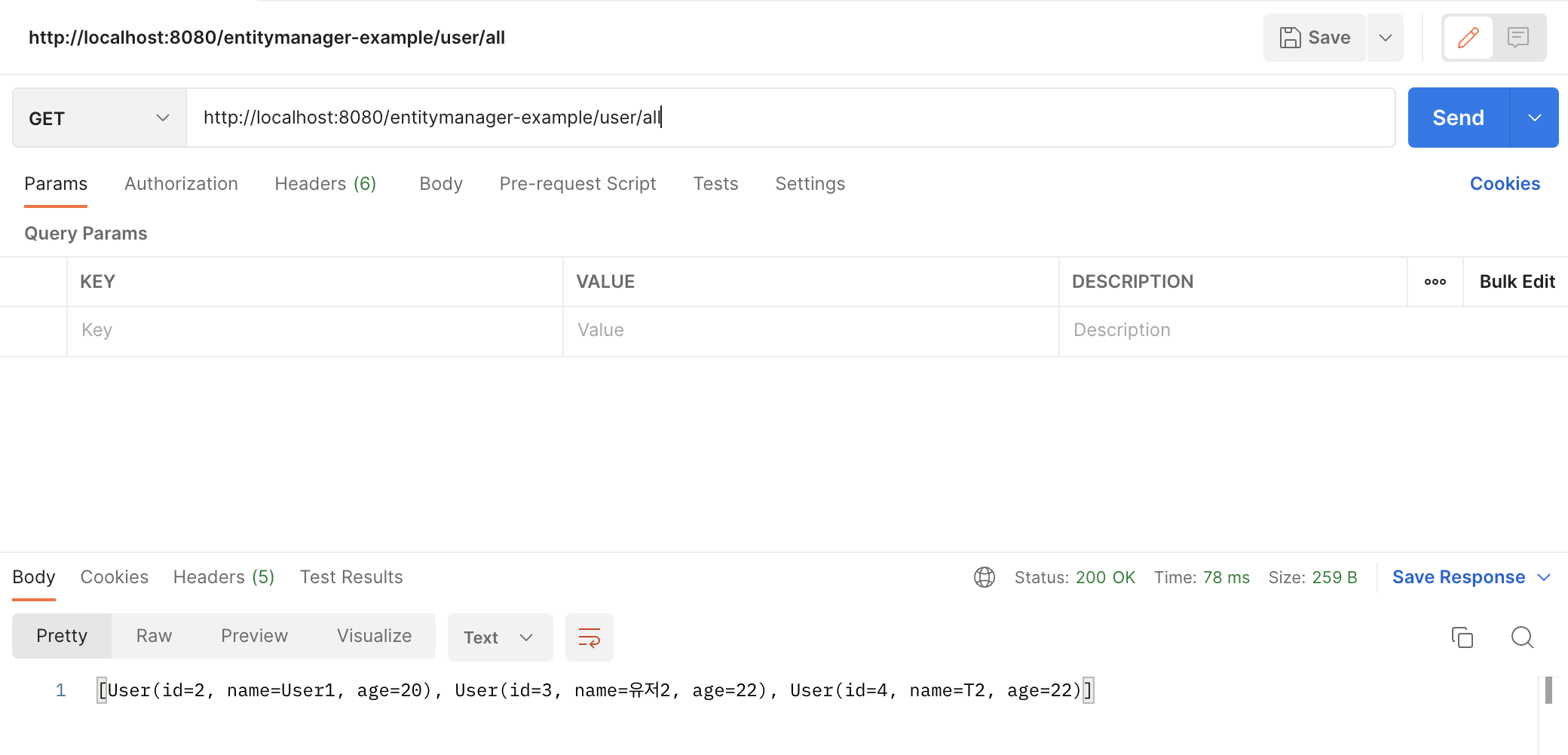Open the Headers (6) request tab
The height and width of the screenshot is (755, 1568).
coord(326,184)
